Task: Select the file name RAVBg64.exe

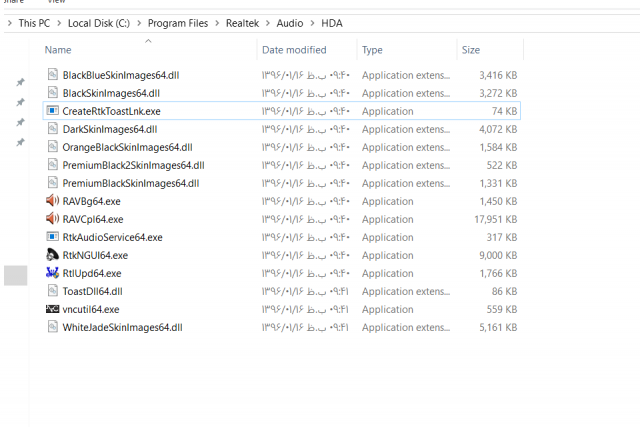Action: point(91,201)
